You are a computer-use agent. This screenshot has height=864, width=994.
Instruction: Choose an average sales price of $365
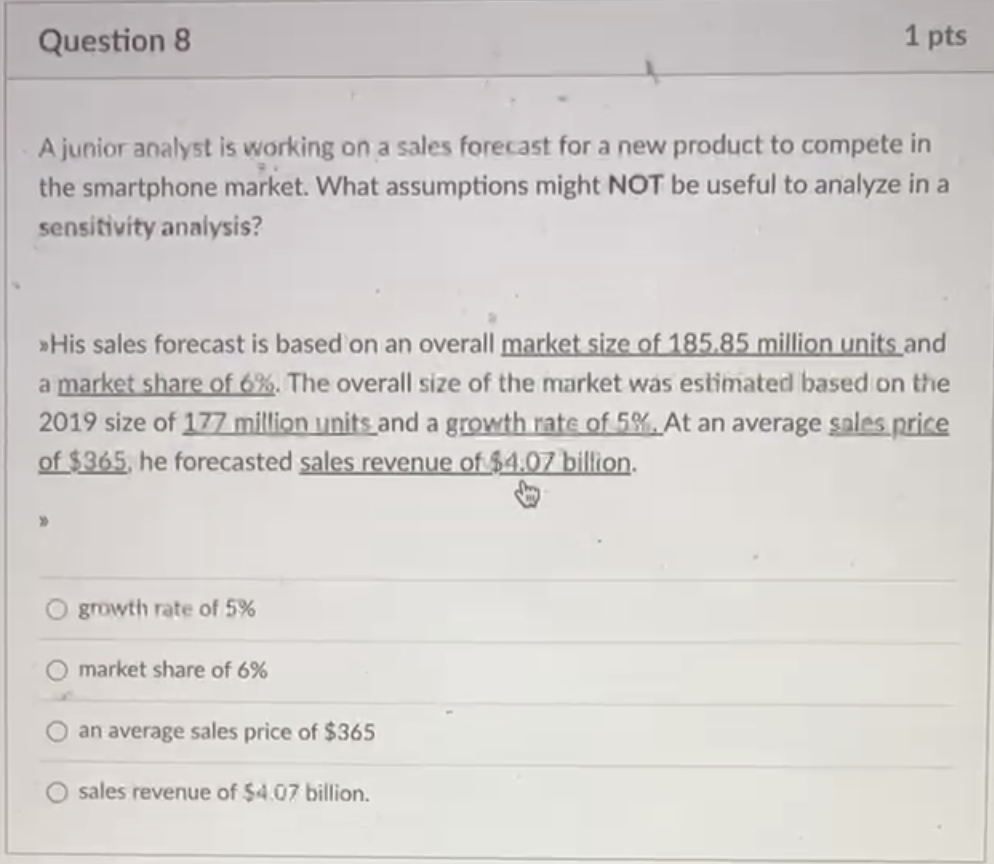point(58,732)
